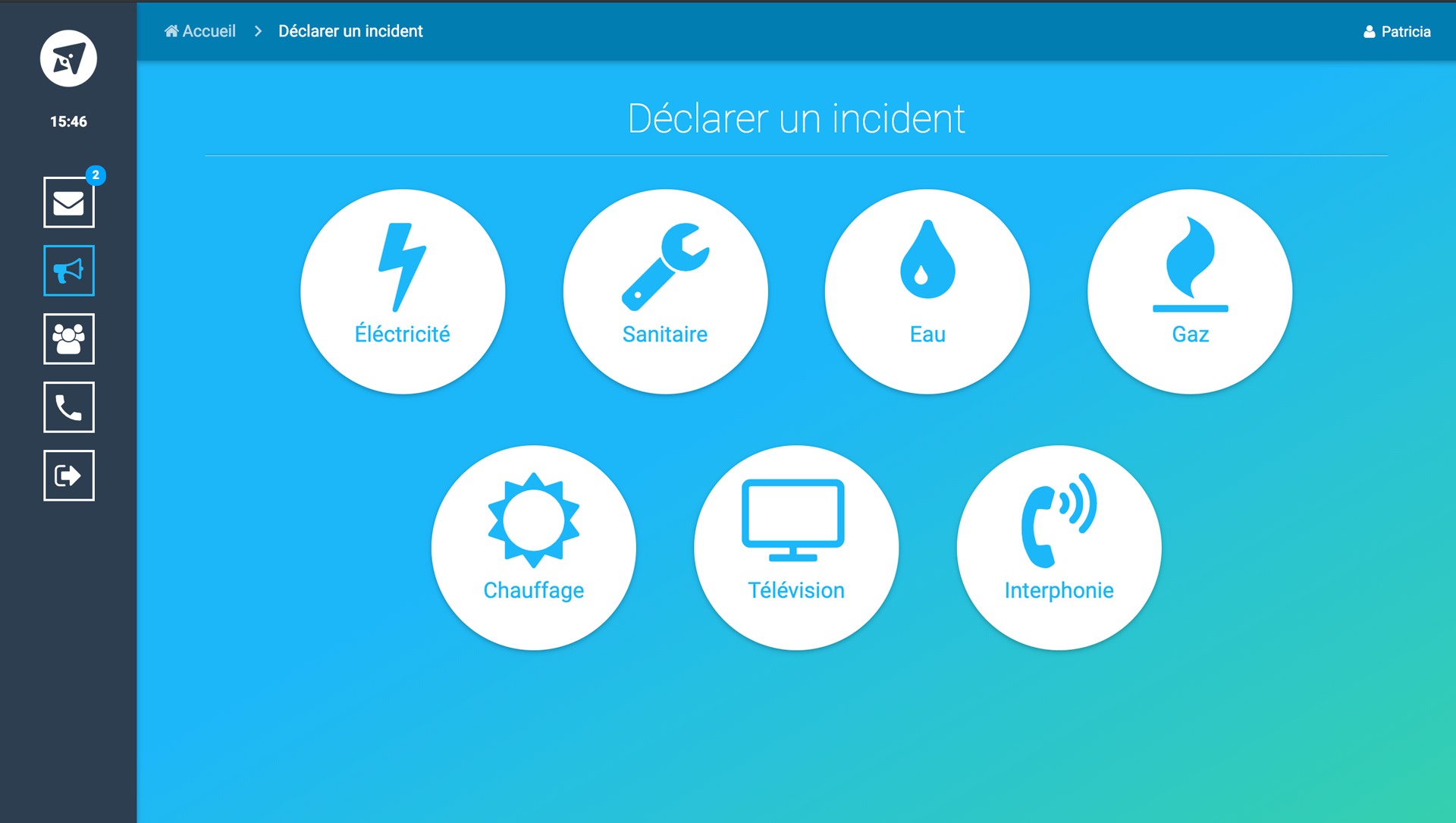Choose the Eau incident circle
Viewport: 1456px width, 823px height.
click(927, 291)
